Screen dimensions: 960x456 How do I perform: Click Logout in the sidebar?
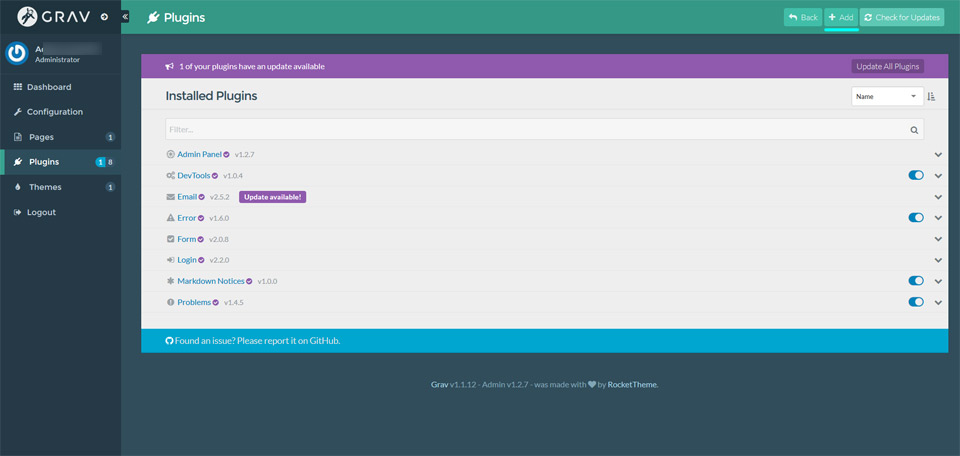(61, 212)
